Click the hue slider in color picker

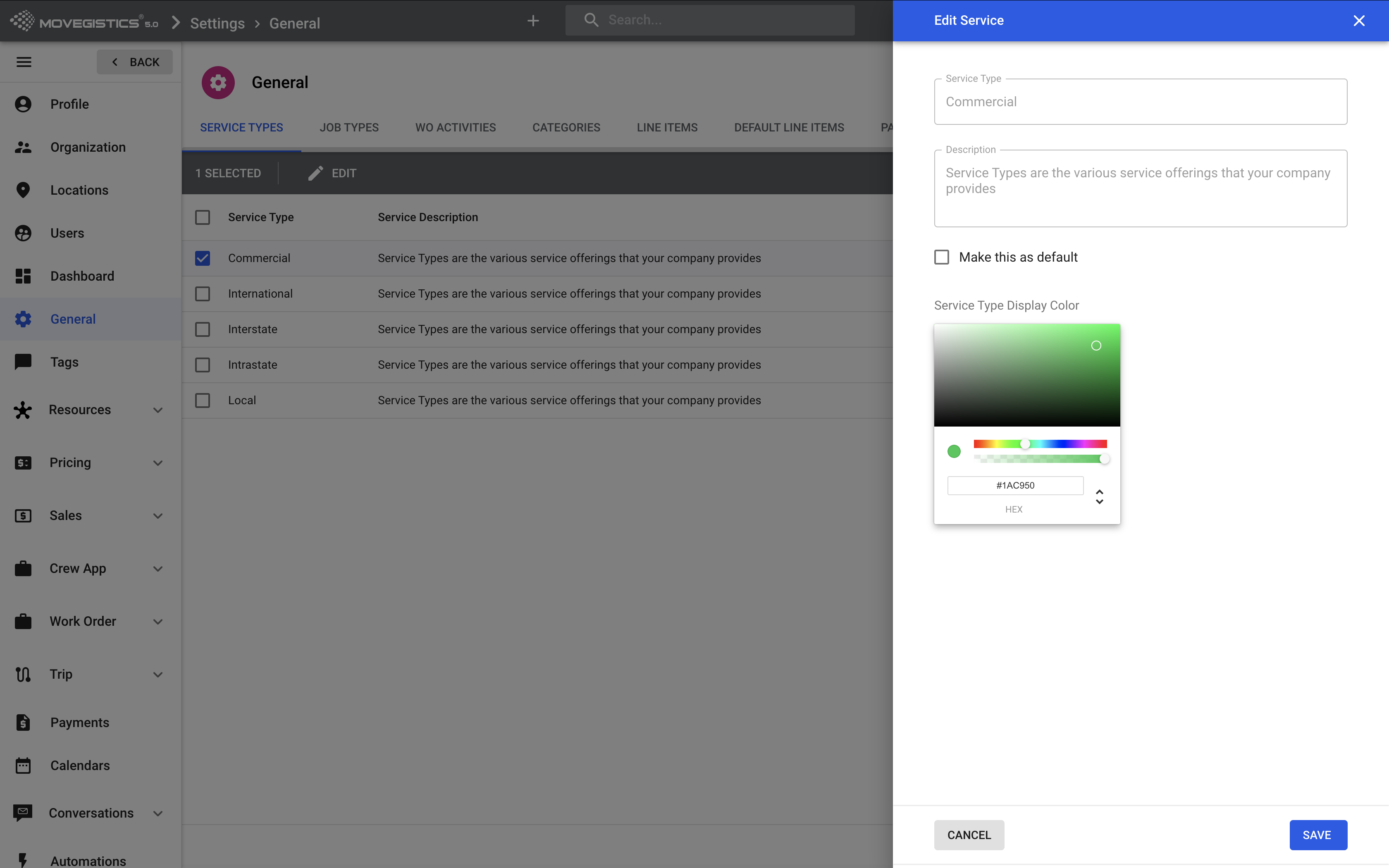[1040, 444]
